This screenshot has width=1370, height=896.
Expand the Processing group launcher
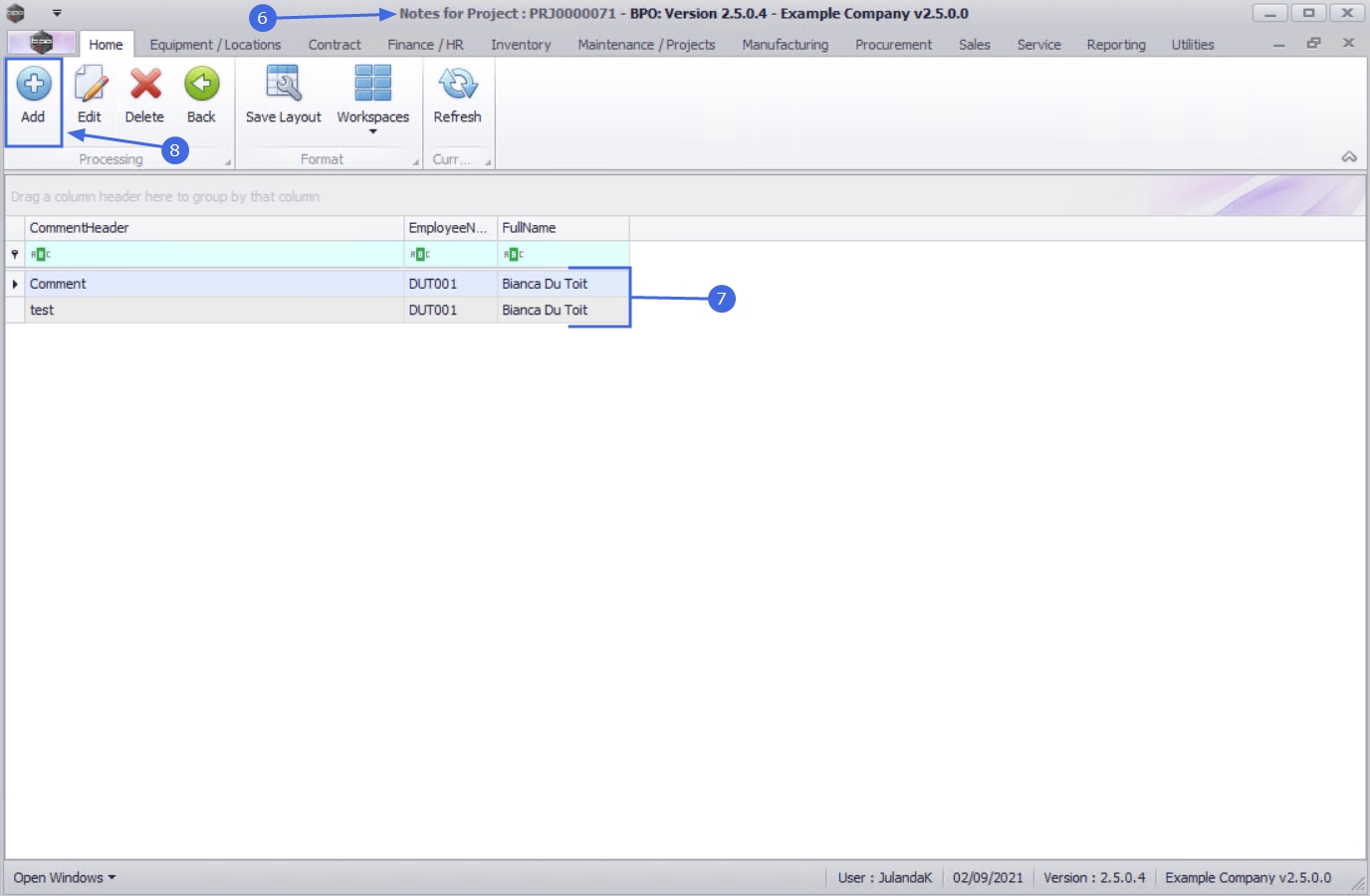coord(227,162)
